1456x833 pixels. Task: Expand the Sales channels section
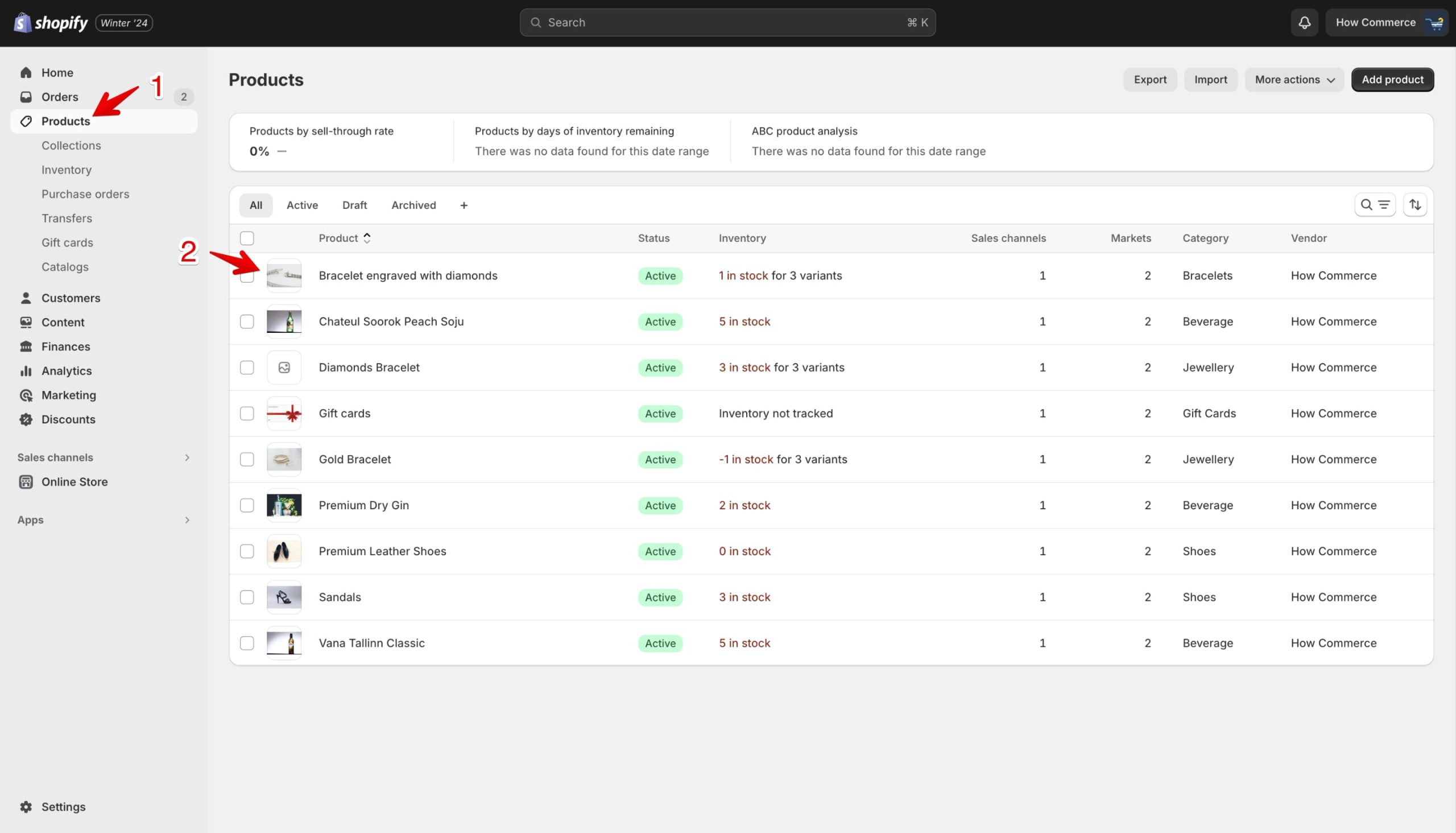coord(187,457)
